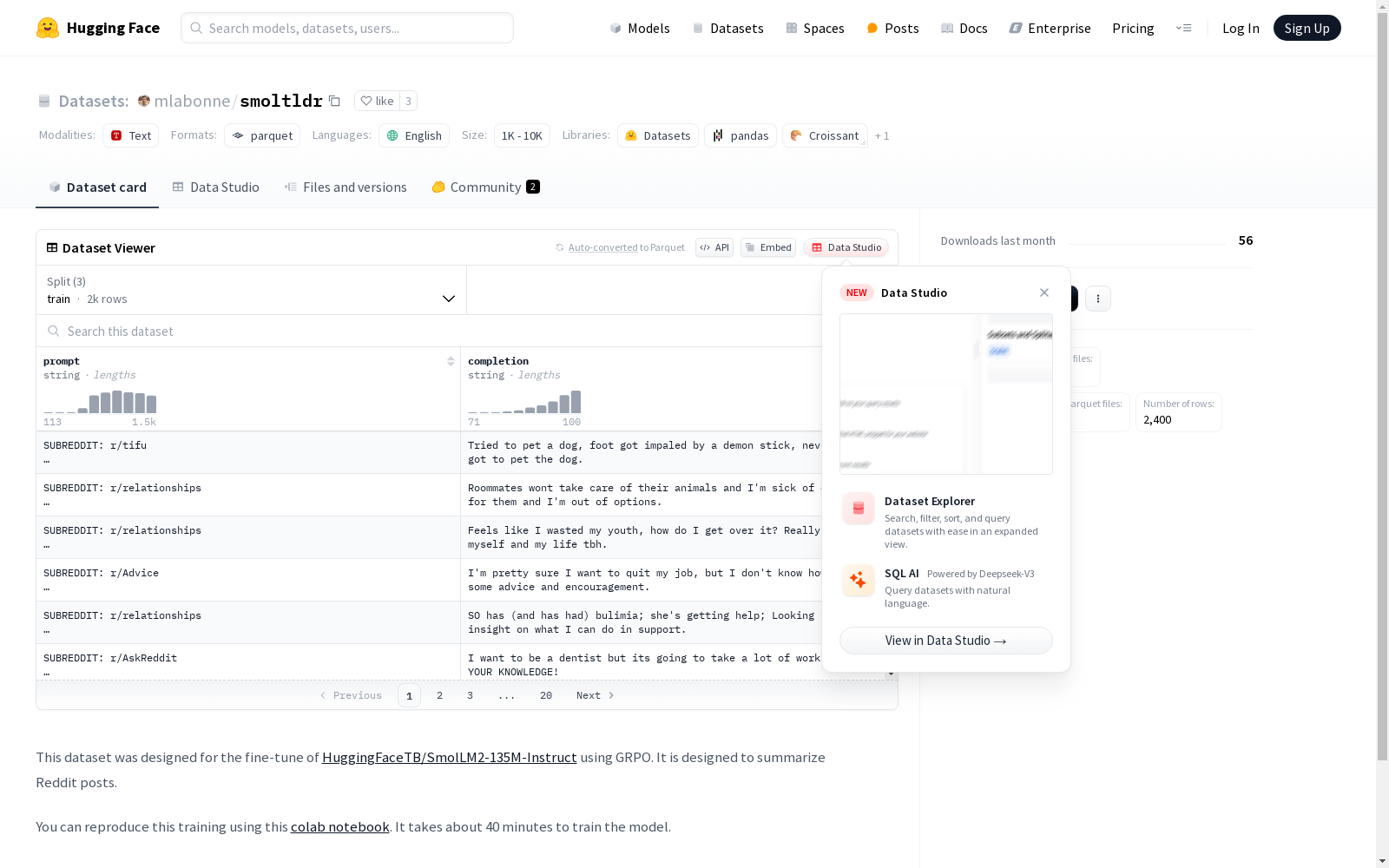Go to page 2 of dataset rows

440,695
